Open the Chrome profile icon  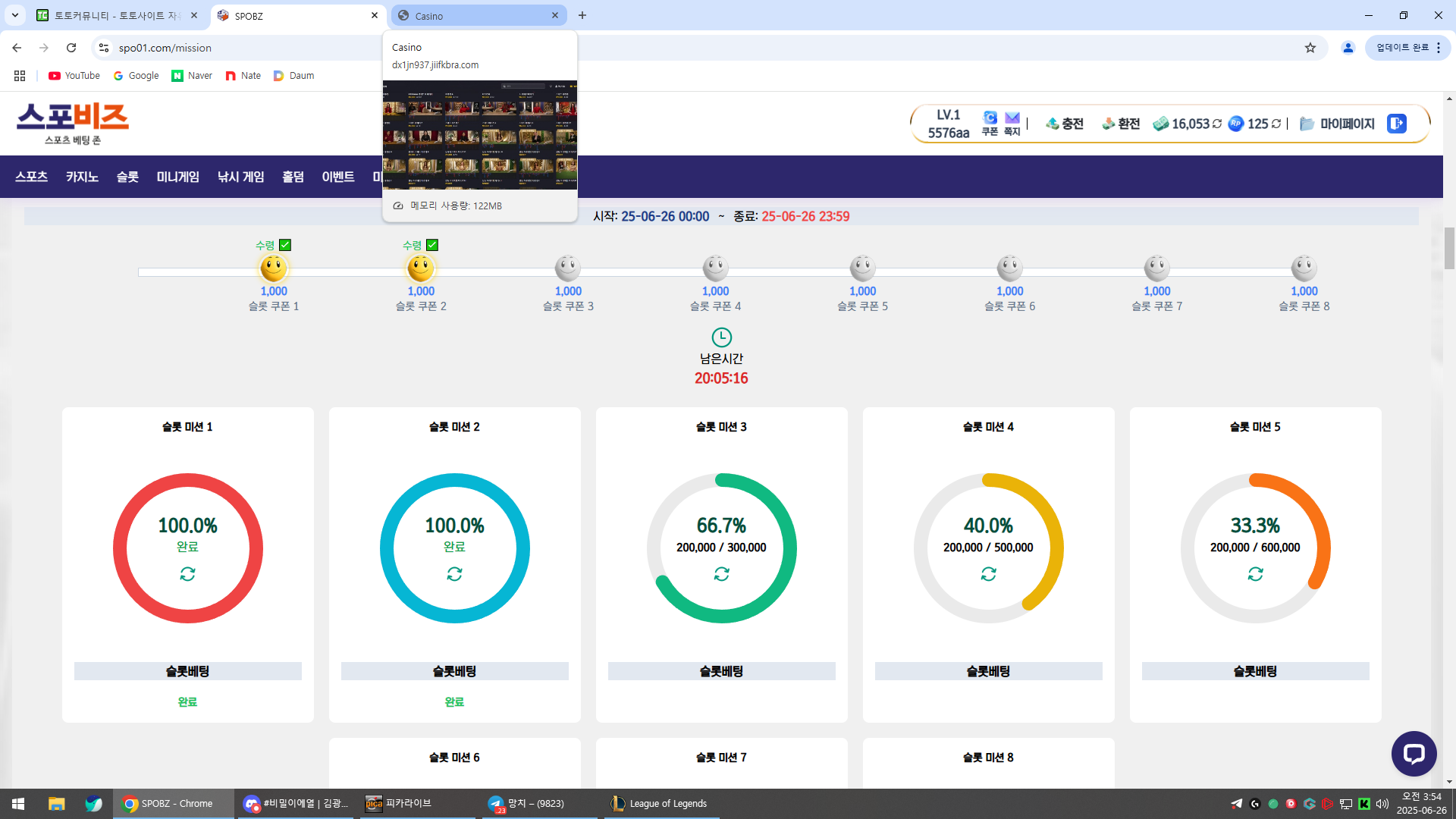1348,48
